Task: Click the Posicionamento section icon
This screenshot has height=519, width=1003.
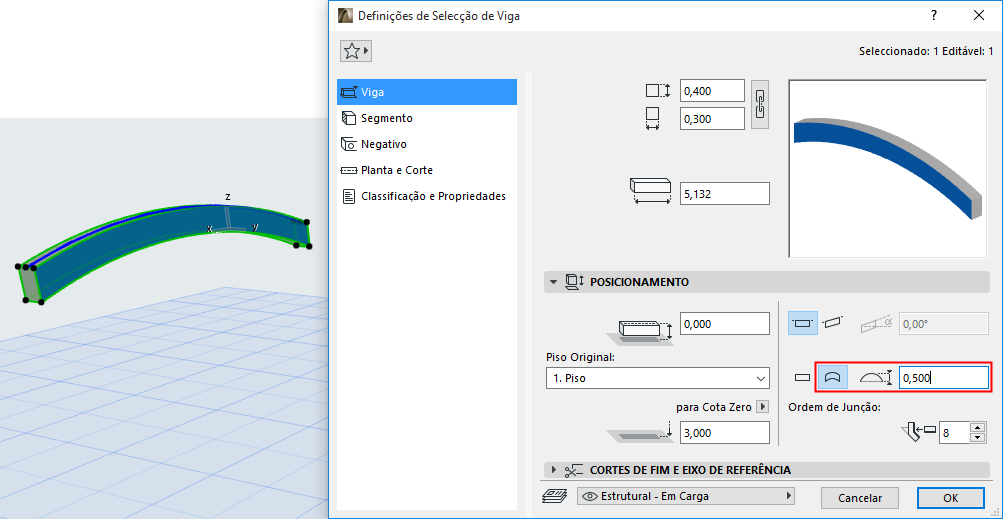Action: 576,282
